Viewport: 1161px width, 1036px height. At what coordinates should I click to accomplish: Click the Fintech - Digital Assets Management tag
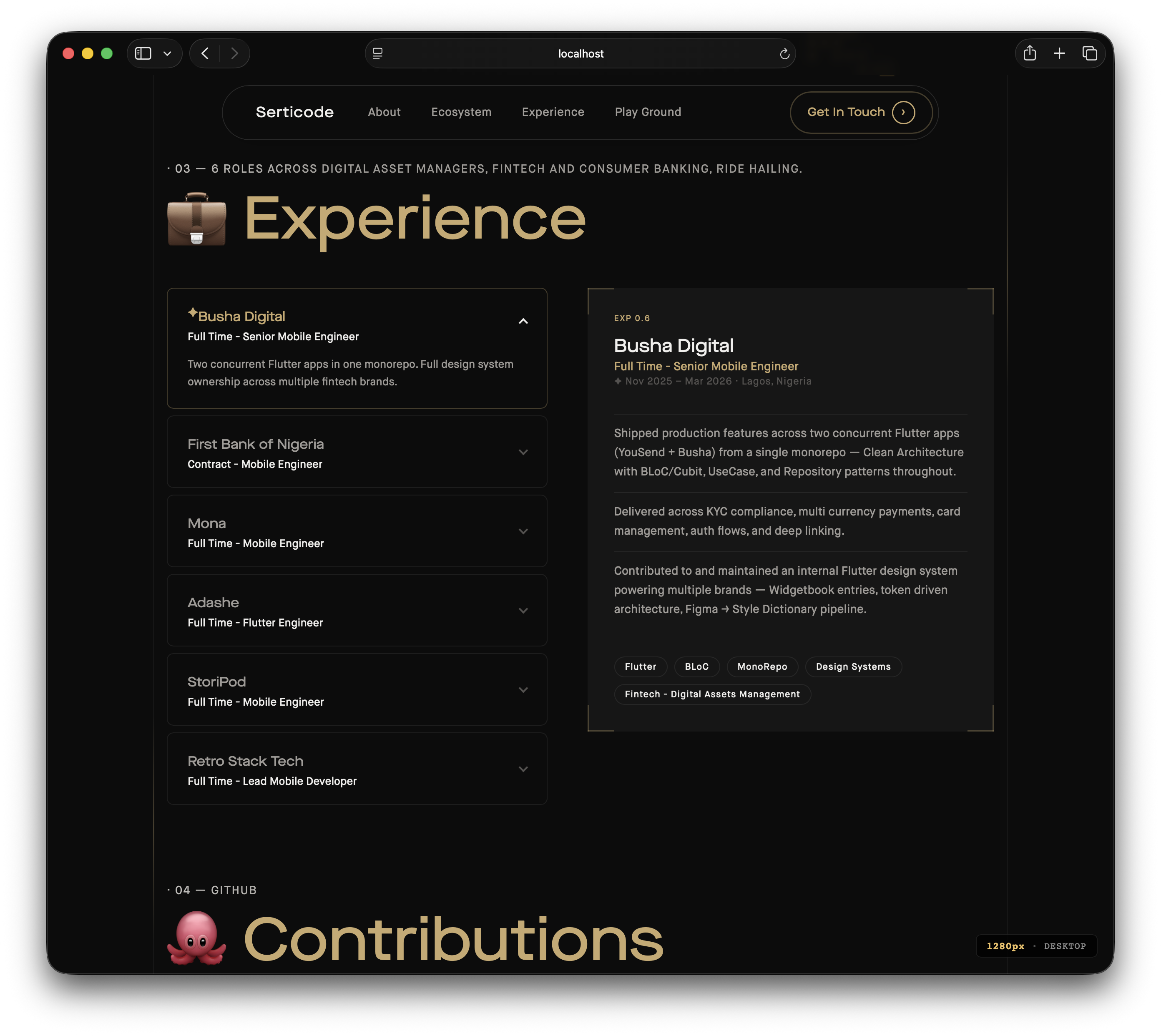(x=712, y=694)
